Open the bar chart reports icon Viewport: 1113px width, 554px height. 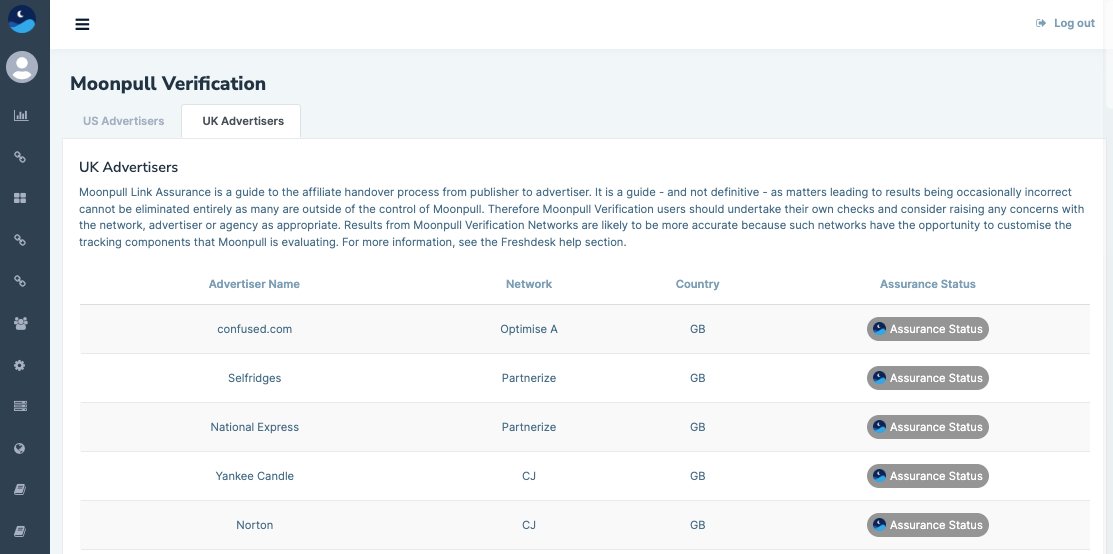(20, 115)
